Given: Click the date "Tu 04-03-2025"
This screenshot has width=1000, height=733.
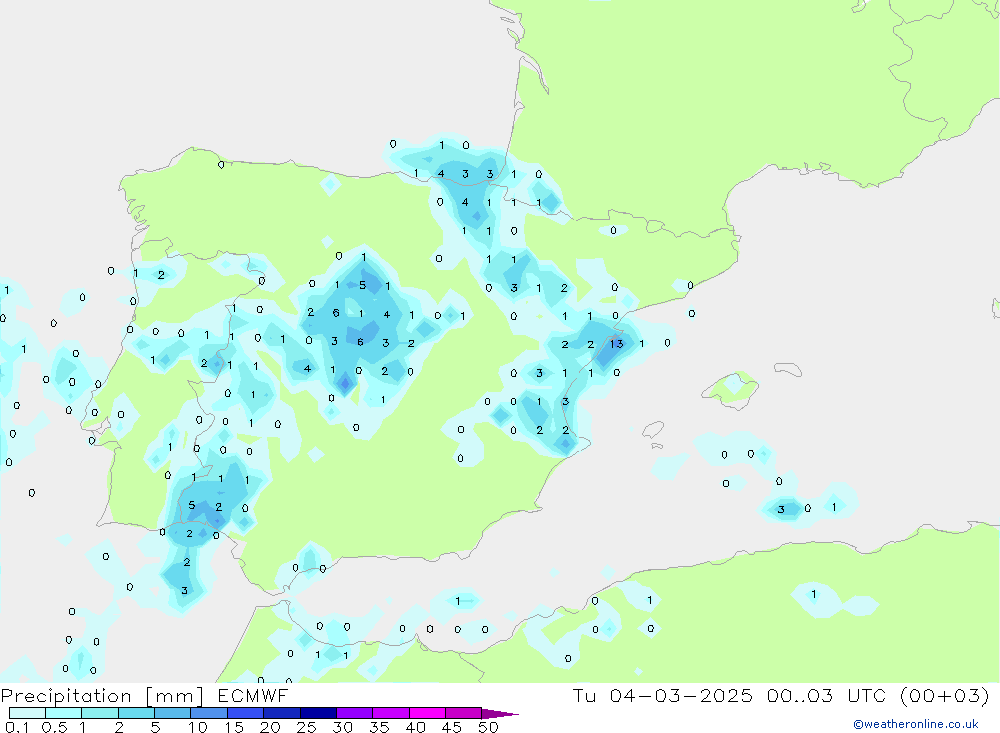Looking at the screenshot, I should 663,695.
